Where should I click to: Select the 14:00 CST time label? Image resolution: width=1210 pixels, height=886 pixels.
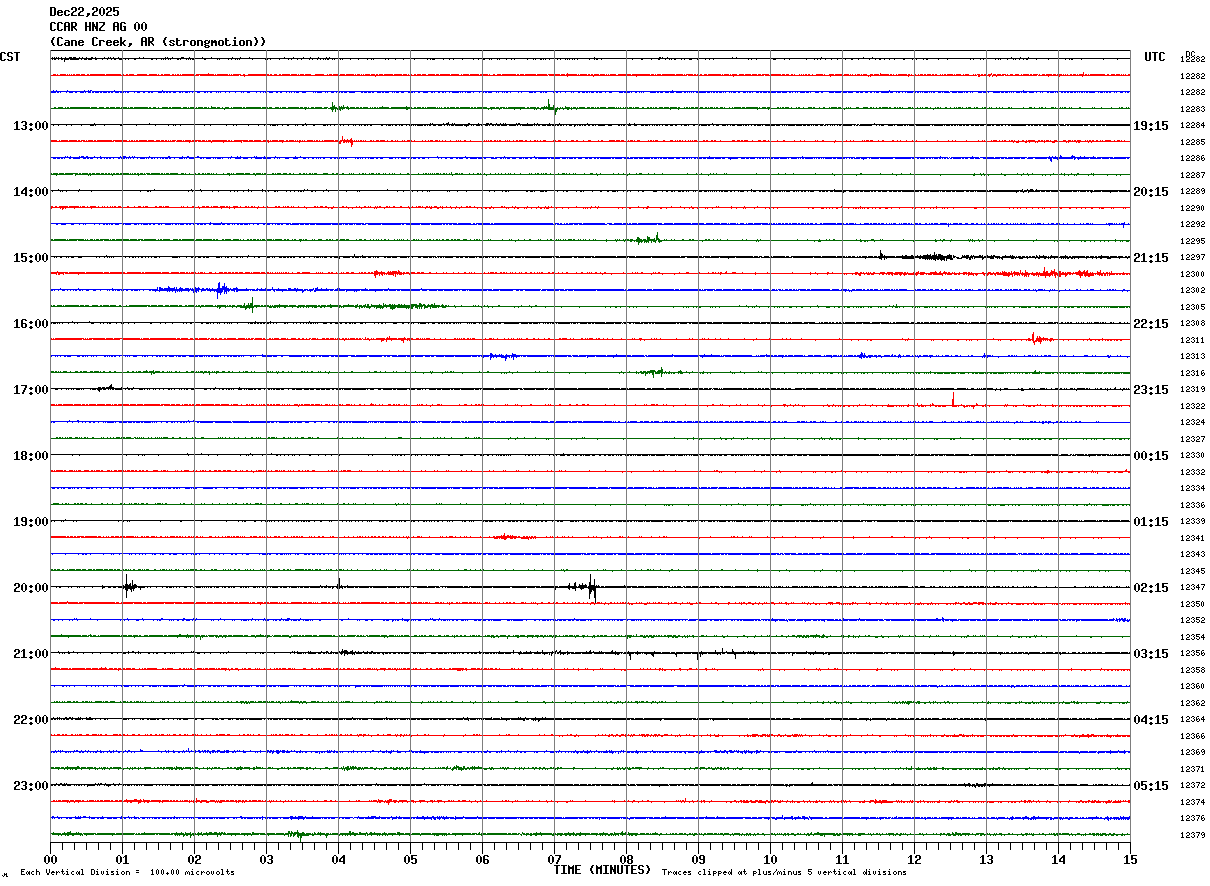pos(30,191)
